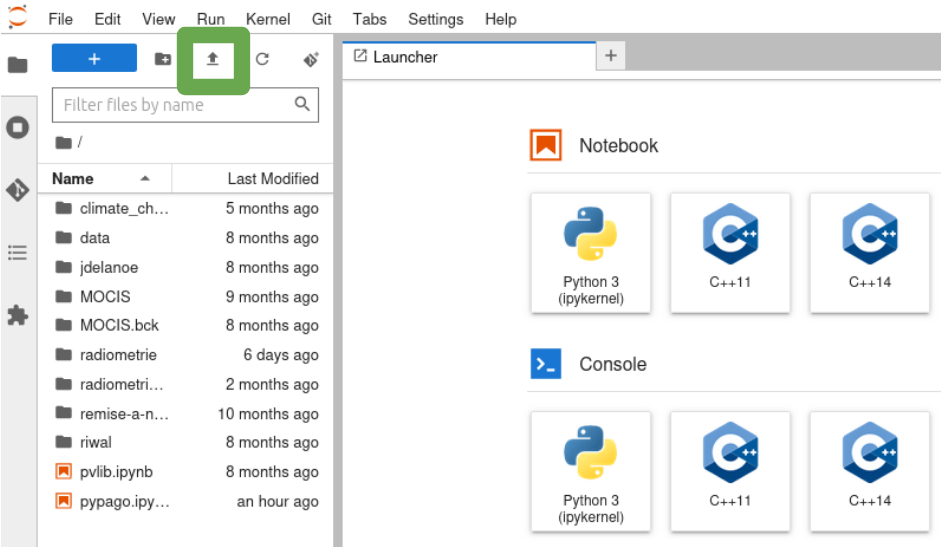The width and height of the screenshot is (941, 547).
Task: Open the Extension Manager puzzle icon
Action: coord(17,315)
